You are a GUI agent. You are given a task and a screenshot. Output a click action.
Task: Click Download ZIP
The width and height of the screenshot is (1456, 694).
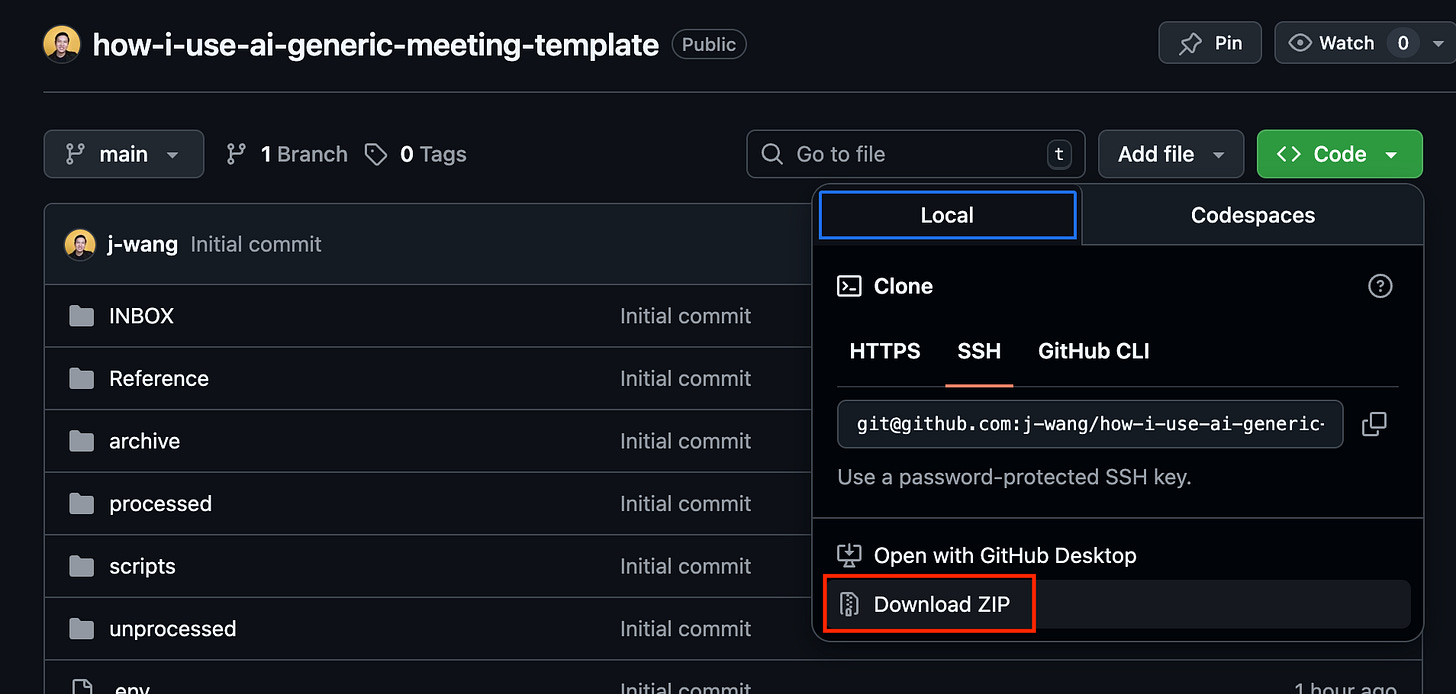pyautogui.click(x=941, y=604)
